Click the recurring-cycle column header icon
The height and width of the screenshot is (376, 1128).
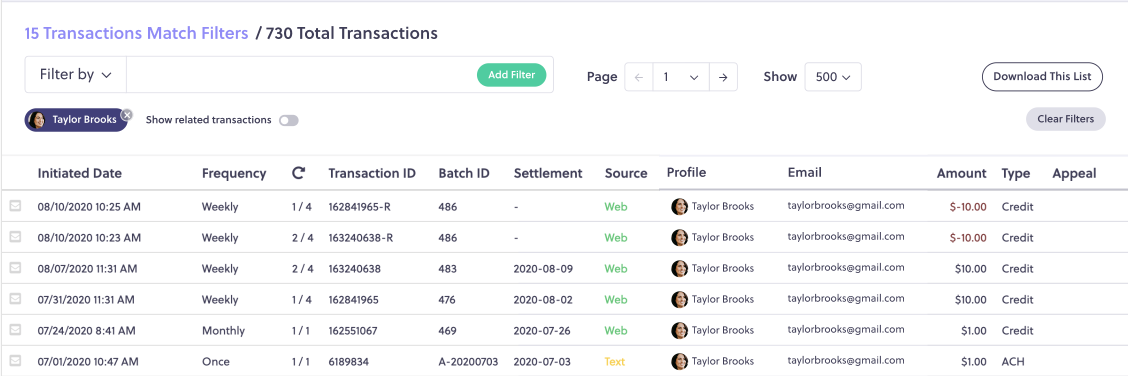[299, 173]
